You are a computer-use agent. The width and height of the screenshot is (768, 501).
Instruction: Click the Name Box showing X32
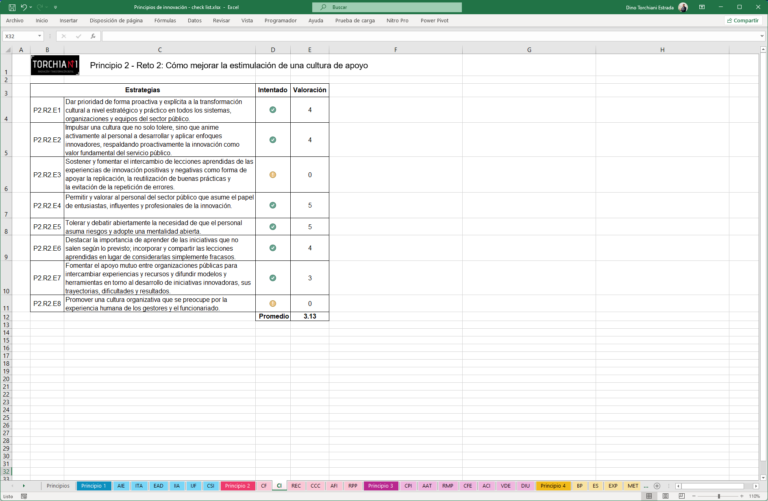click(x=20, y=36)
